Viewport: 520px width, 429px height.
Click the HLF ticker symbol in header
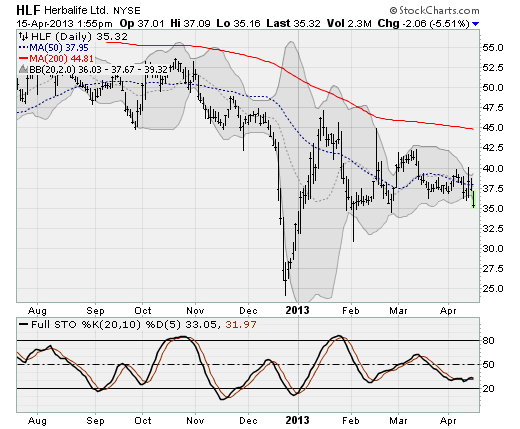tap(28, 11)
